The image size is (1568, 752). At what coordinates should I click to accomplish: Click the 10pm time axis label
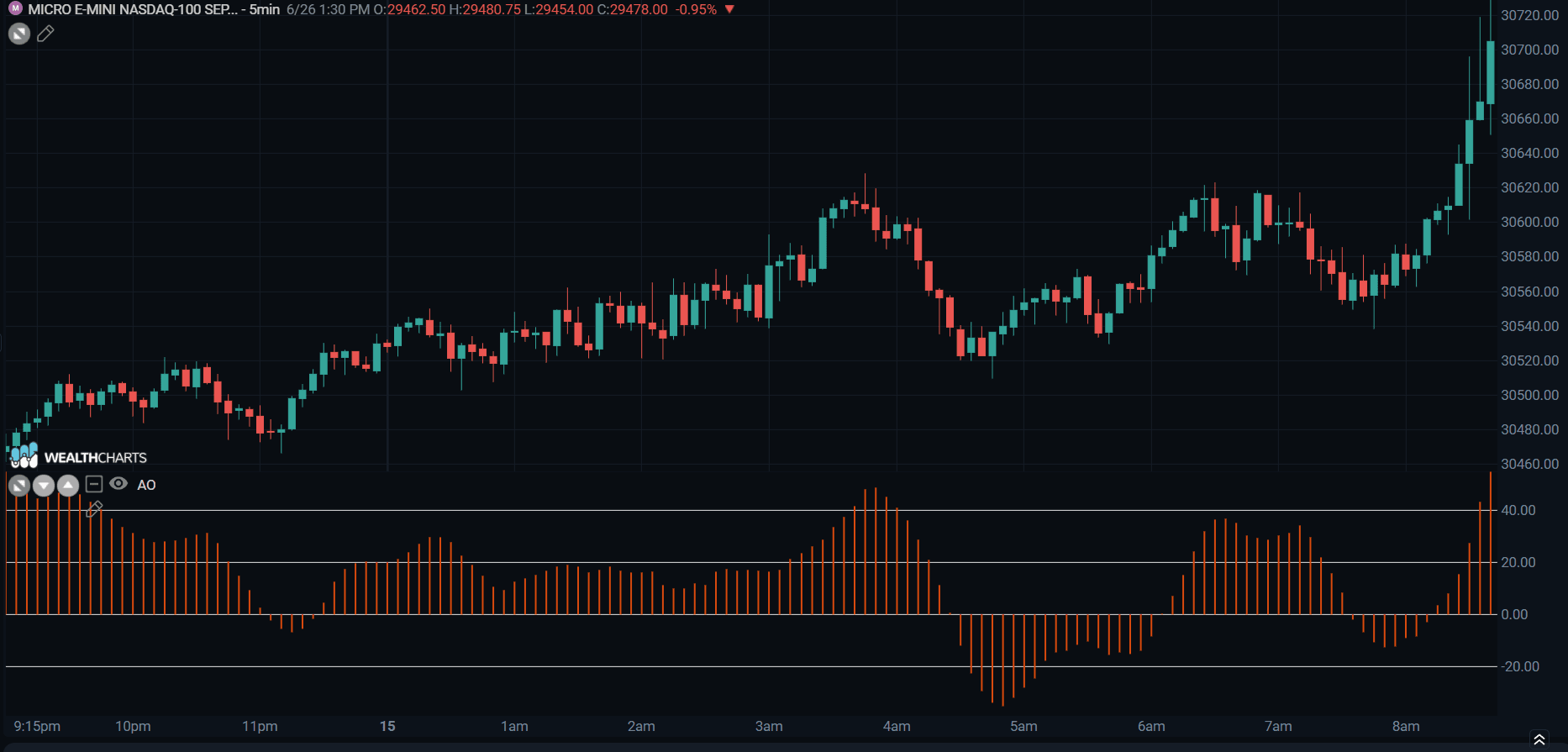[133, 726]
